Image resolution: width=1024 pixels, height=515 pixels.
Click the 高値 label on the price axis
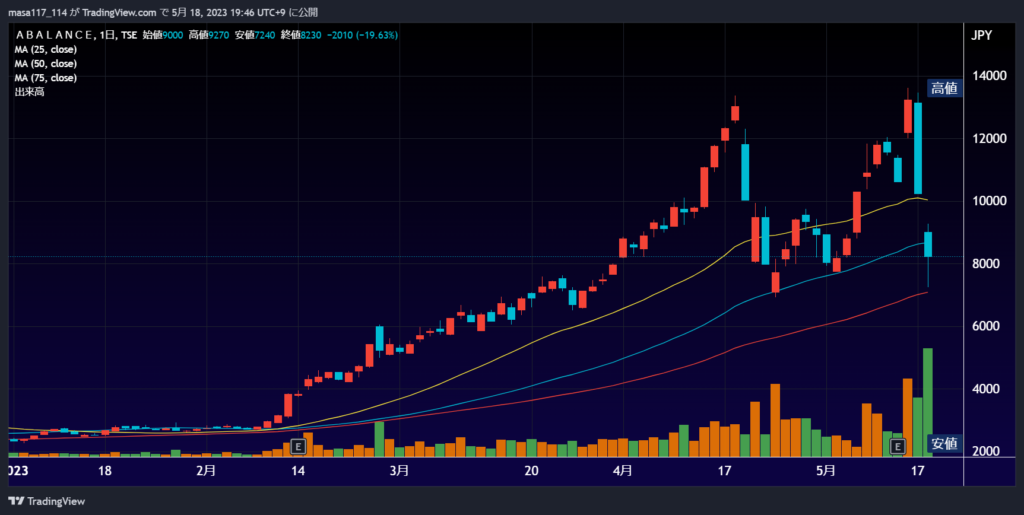coord(944,88)
